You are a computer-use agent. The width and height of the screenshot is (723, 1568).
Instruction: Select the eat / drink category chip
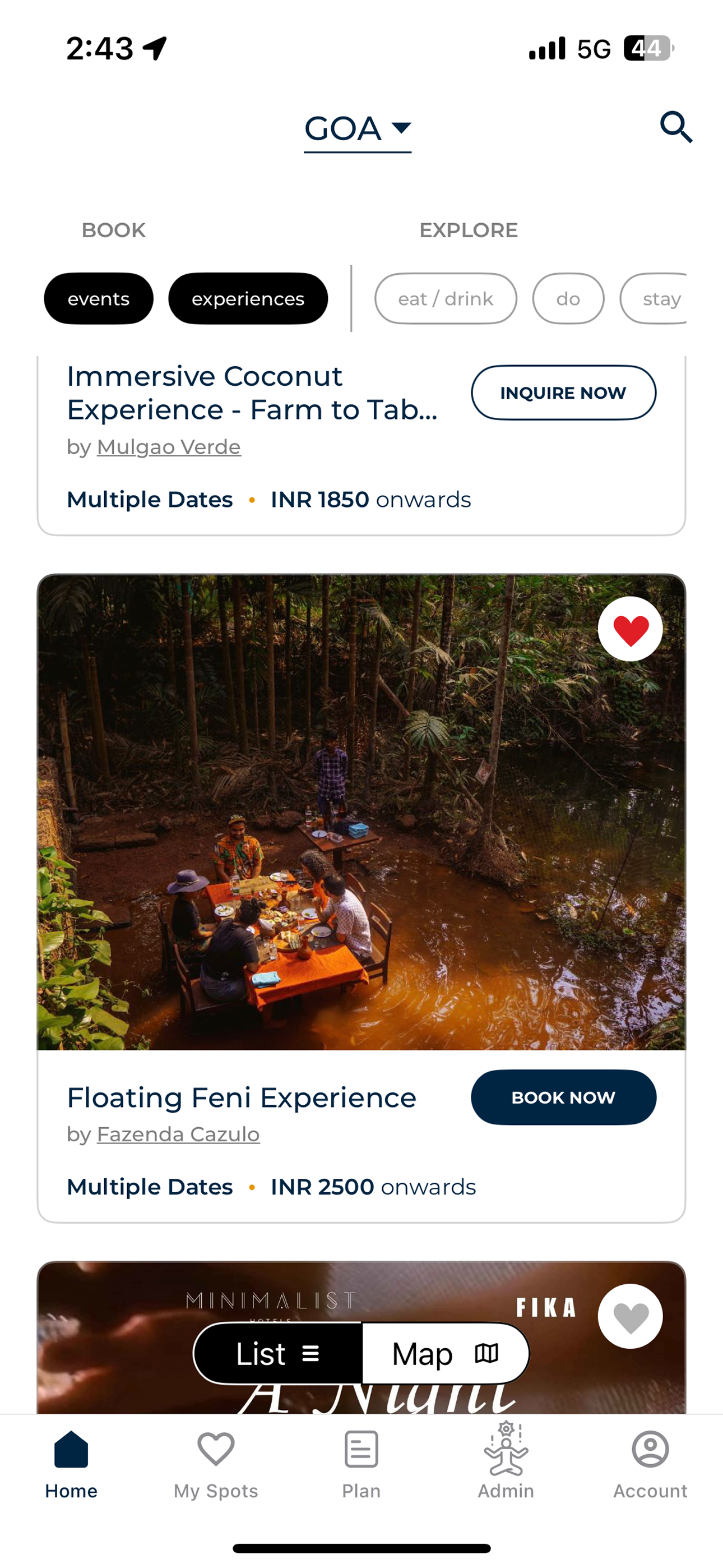pyautogui.click(x=446, y=298)
